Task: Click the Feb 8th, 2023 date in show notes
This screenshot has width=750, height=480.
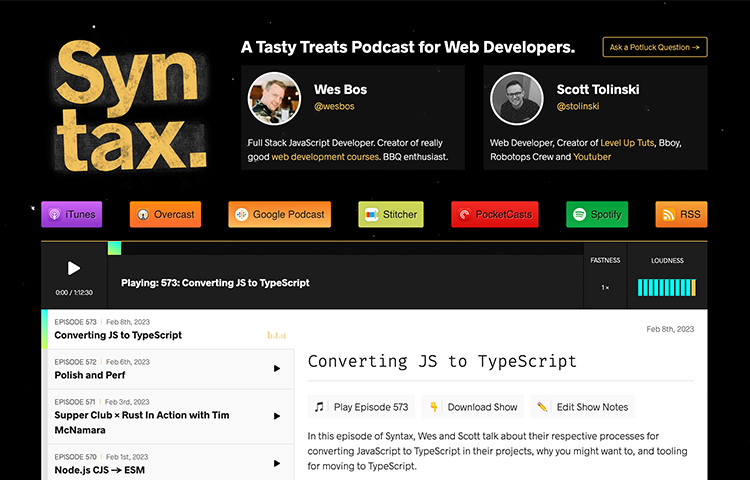Action: [x=670, y=329]
